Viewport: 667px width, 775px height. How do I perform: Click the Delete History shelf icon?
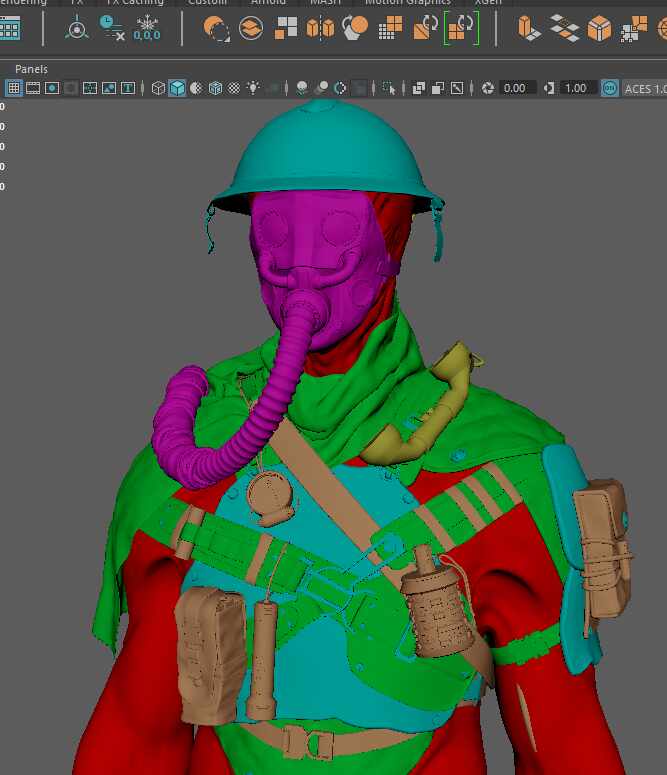(112, 28)
